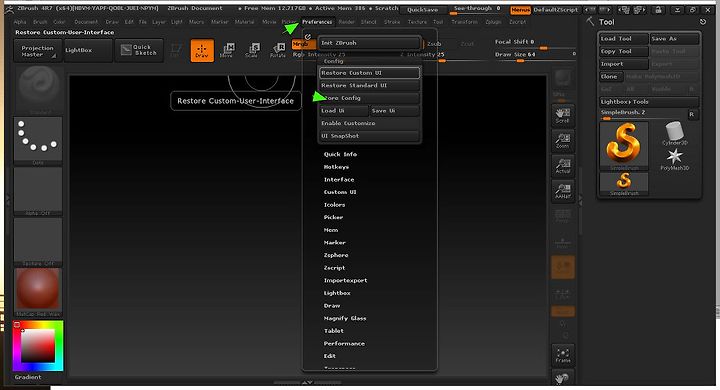720x390 pixels.
Task: Open the Alpha Off picker
Action: (39, 191)
